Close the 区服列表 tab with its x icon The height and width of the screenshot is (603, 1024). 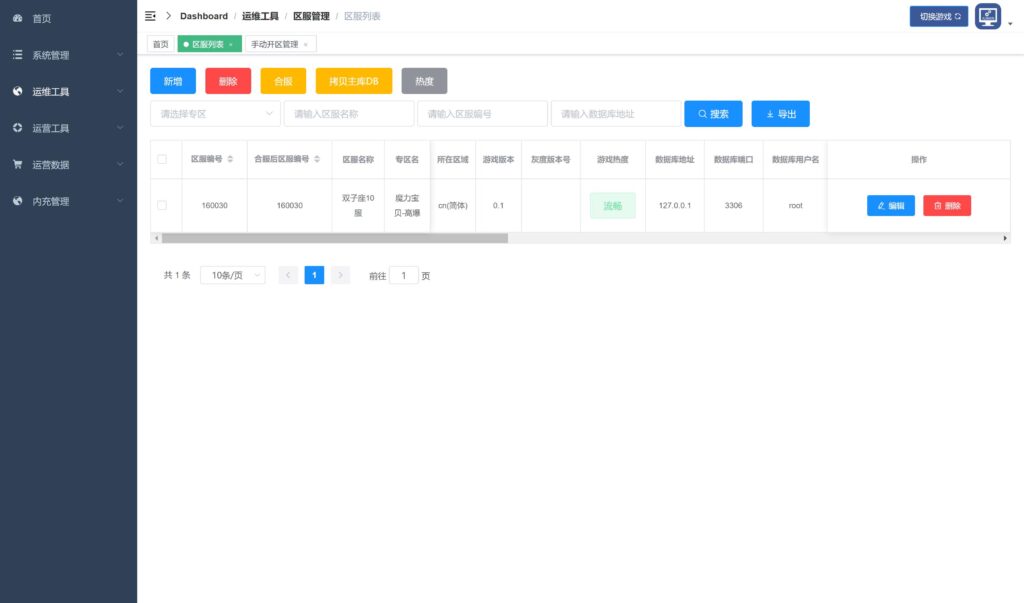pos(231,45)
